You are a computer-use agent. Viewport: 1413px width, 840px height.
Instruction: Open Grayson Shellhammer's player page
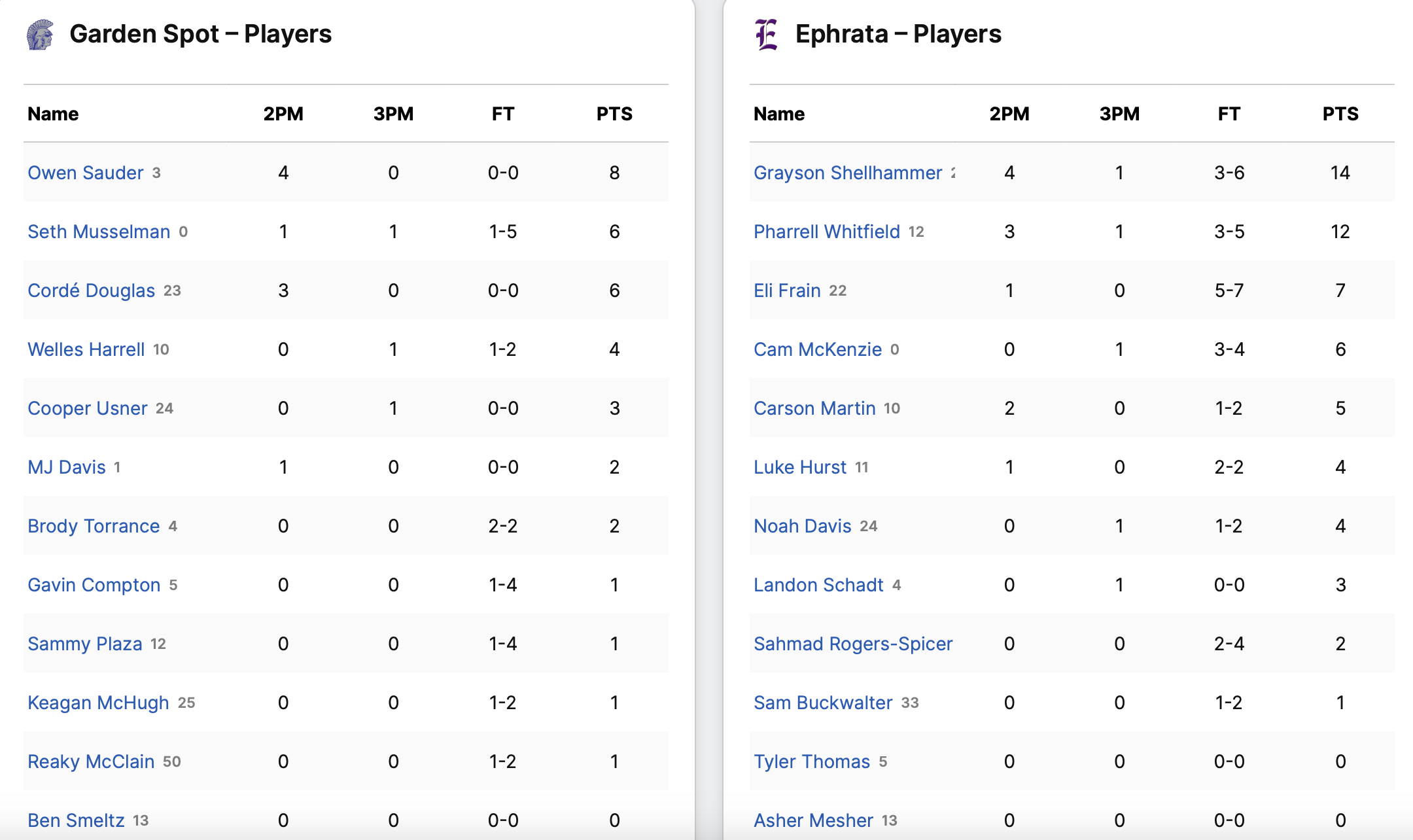coord(847,173)
